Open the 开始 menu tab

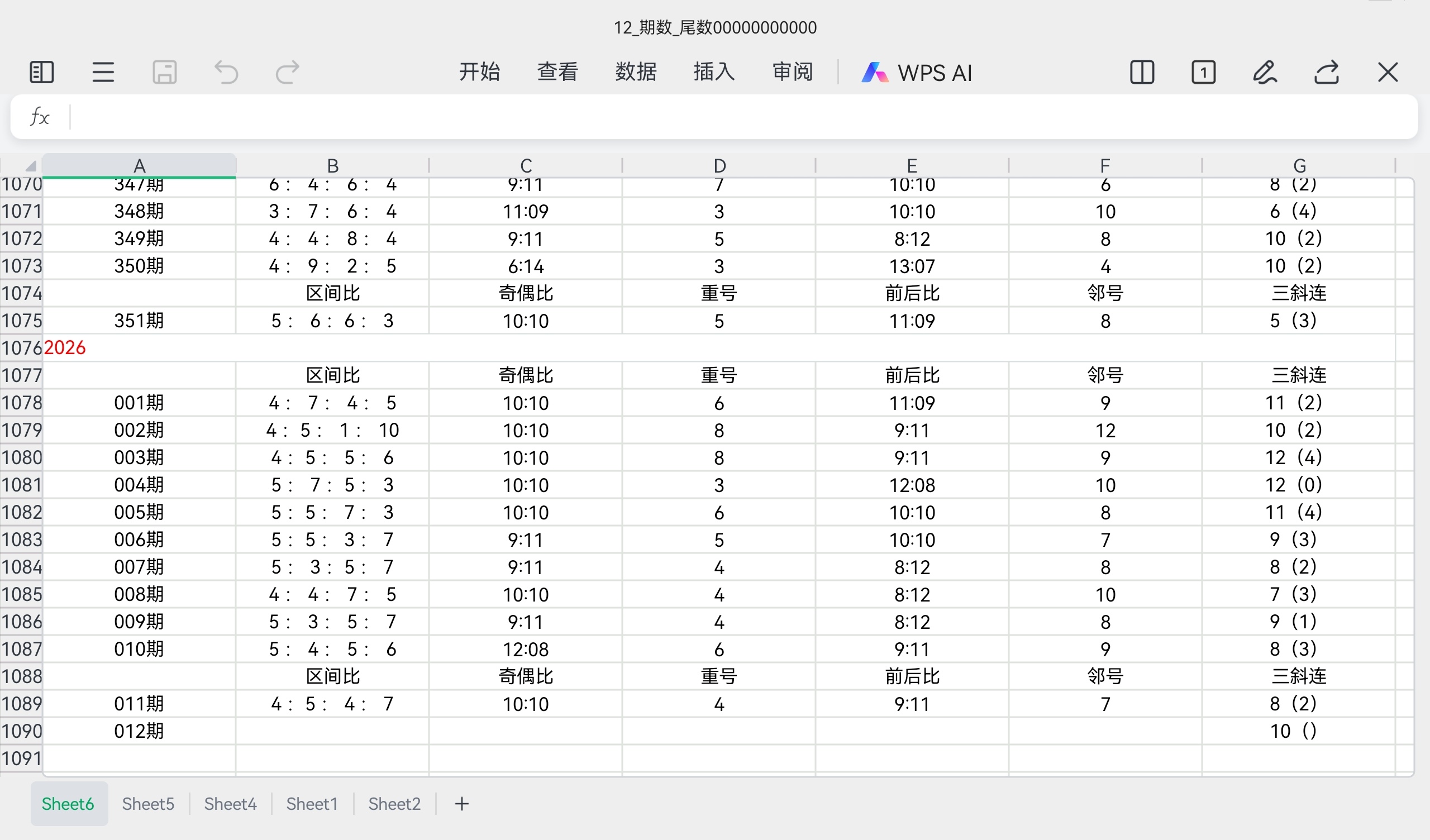pyautogui.click(x=479, y=72)
